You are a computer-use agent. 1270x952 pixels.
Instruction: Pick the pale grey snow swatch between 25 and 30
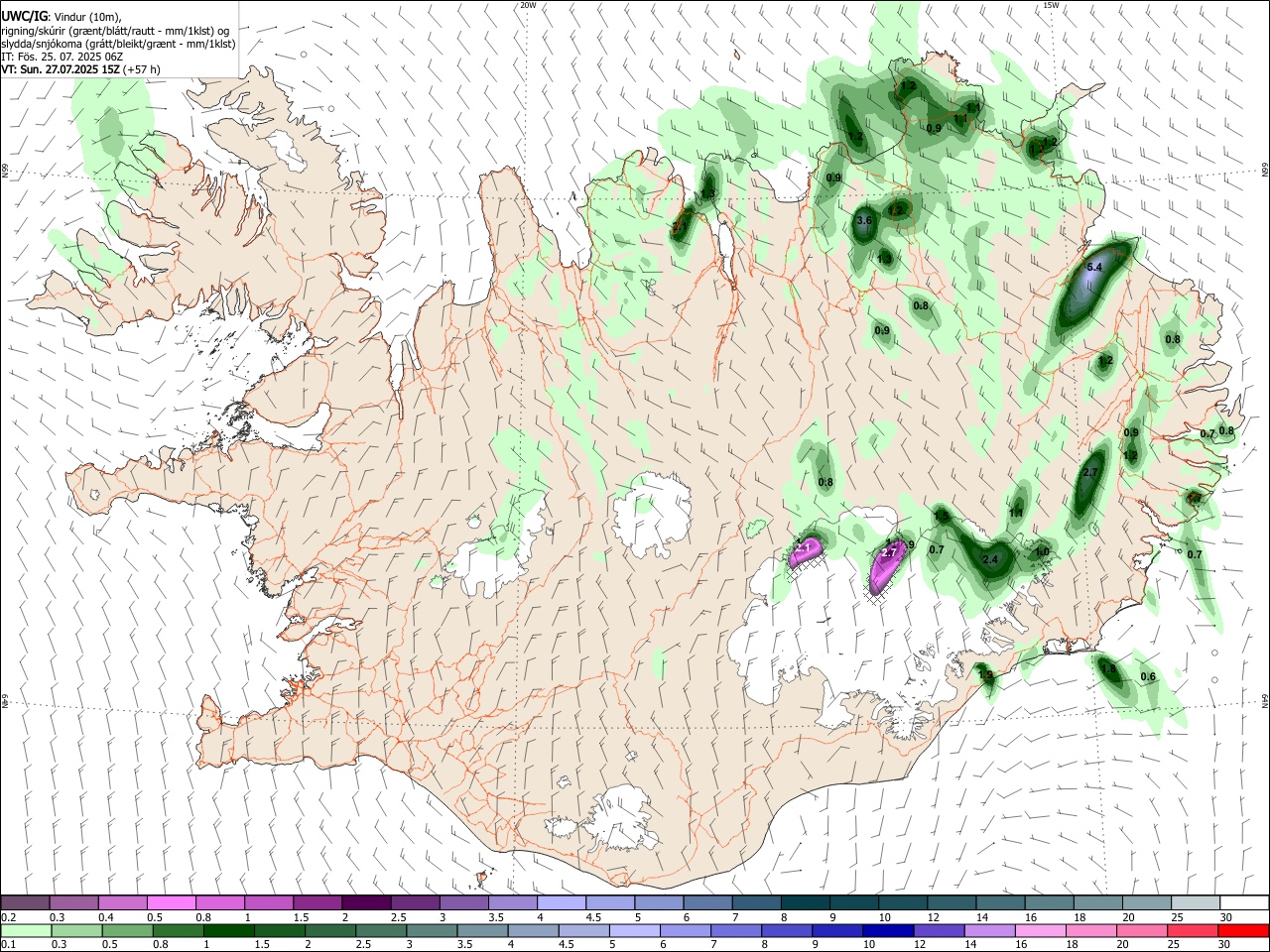(x=1196, y=902)
